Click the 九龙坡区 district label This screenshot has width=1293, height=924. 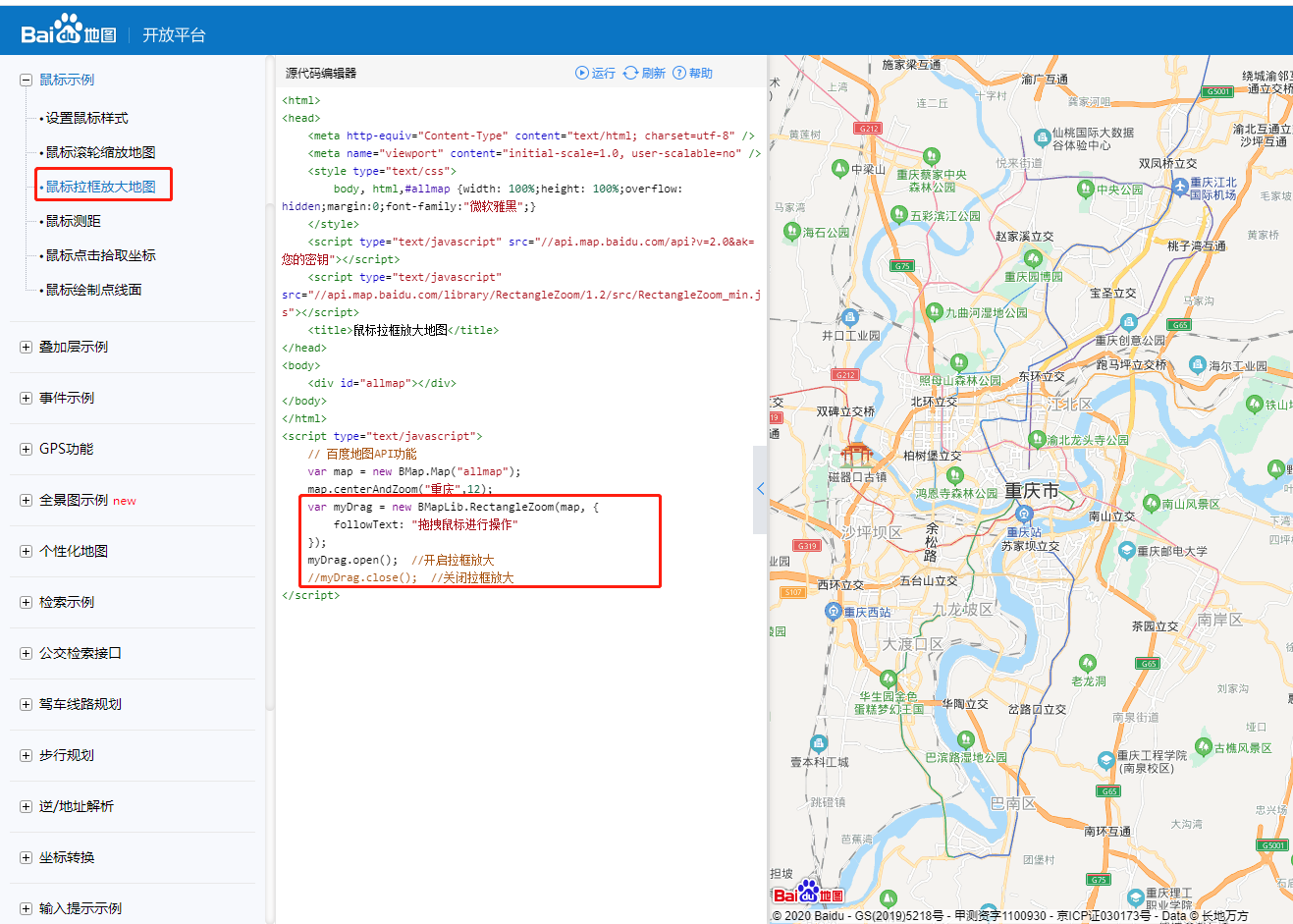point(962,609)
